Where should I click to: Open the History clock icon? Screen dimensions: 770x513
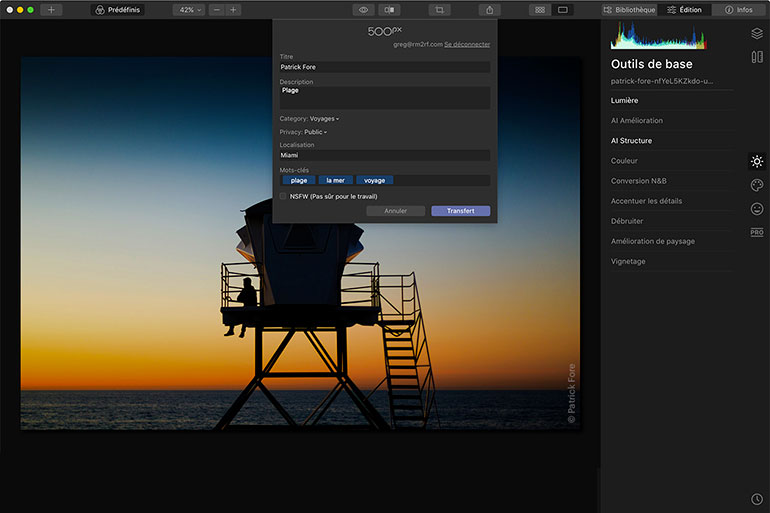tap(757, 499)
